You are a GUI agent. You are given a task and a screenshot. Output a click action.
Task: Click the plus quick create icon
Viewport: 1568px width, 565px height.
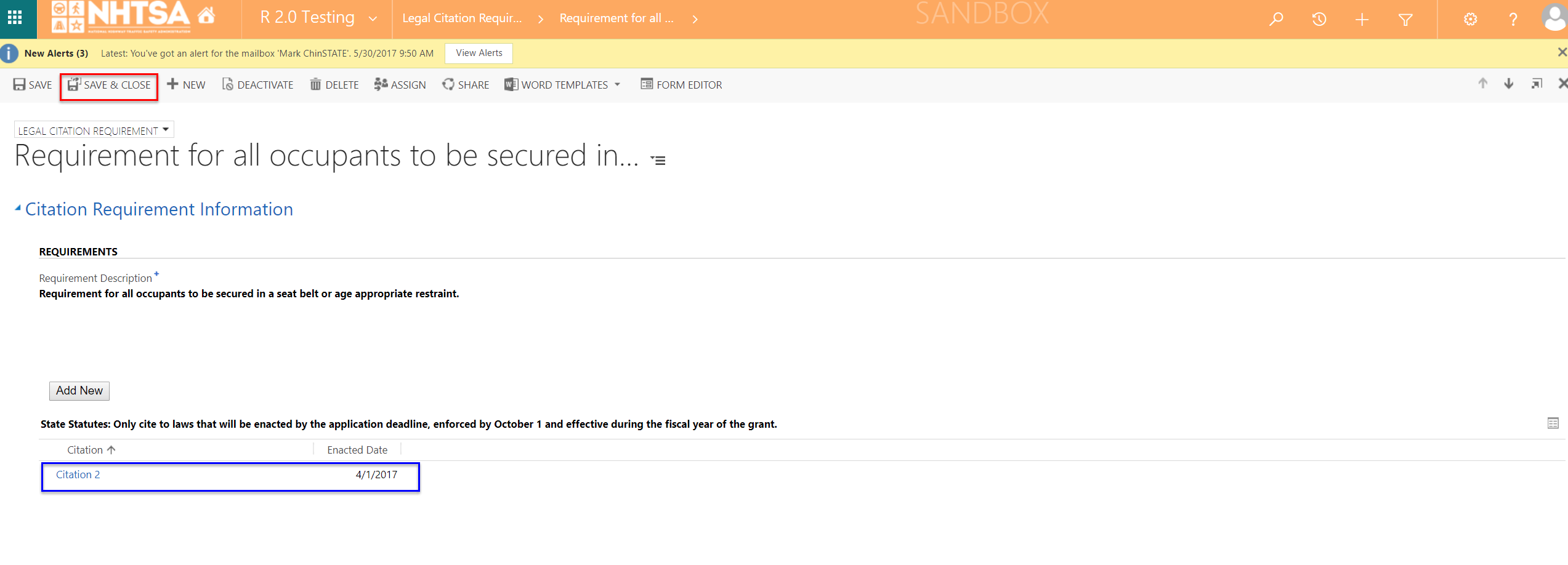pos(1362,20)
